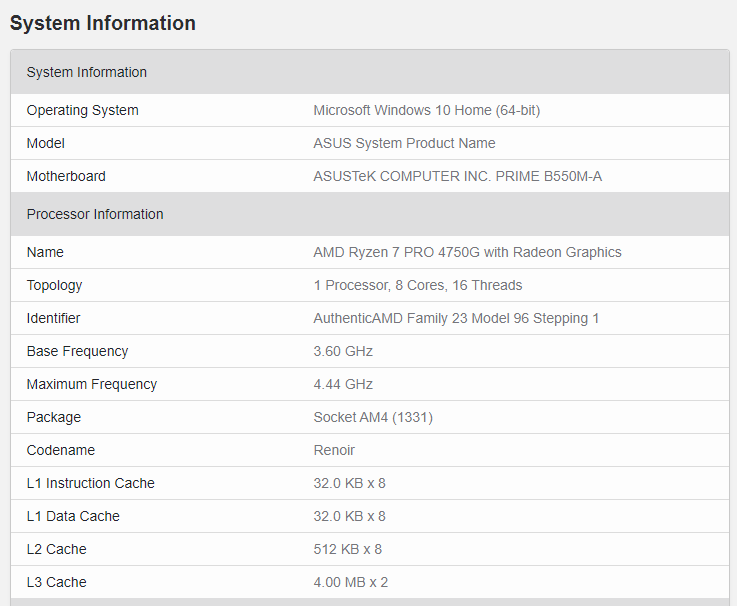
Task: Click the 'Topology' label
Action: pyautogui.click(x=55, y=285)
